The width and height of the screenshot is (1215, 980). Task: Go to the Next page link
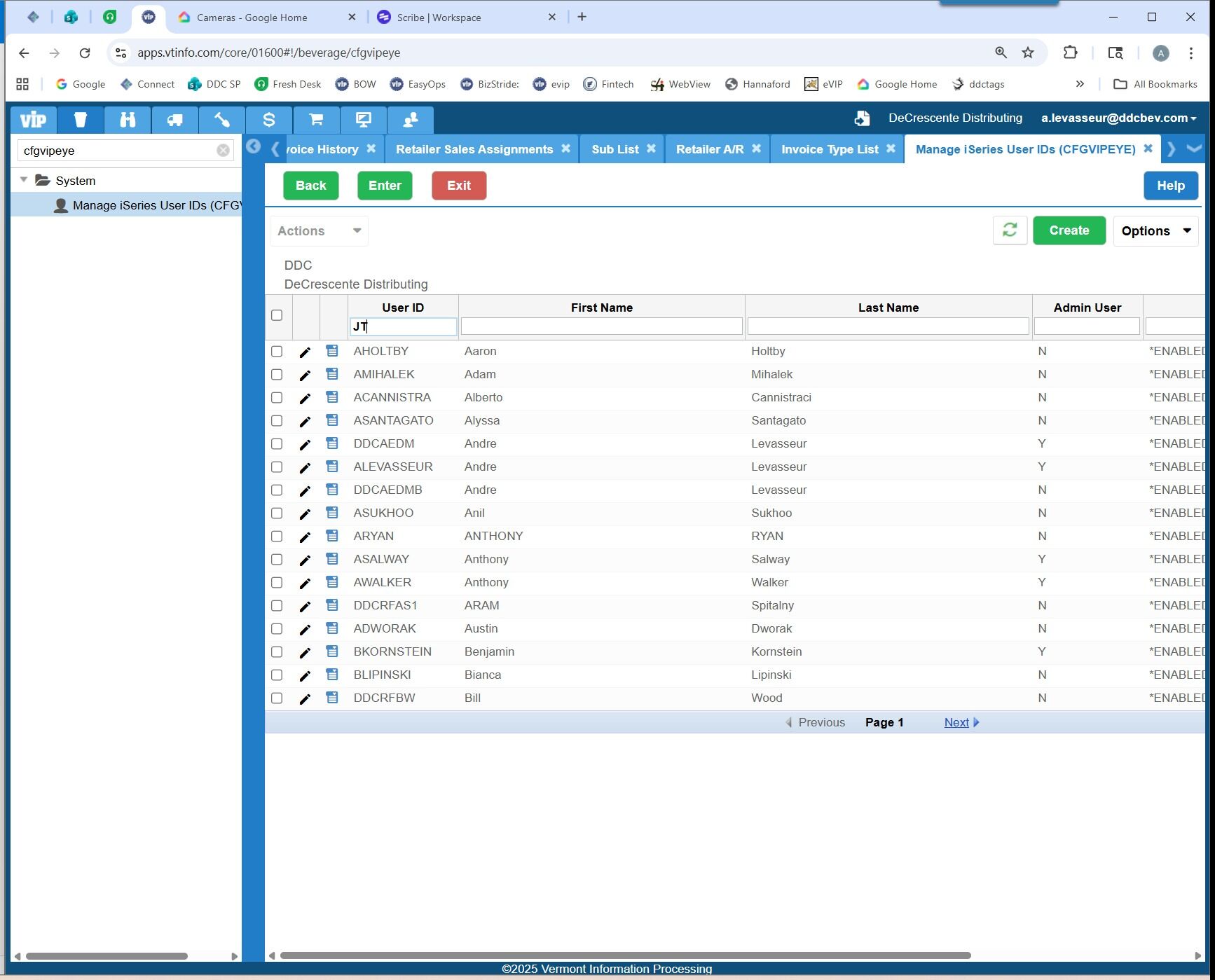coord(956,722)
